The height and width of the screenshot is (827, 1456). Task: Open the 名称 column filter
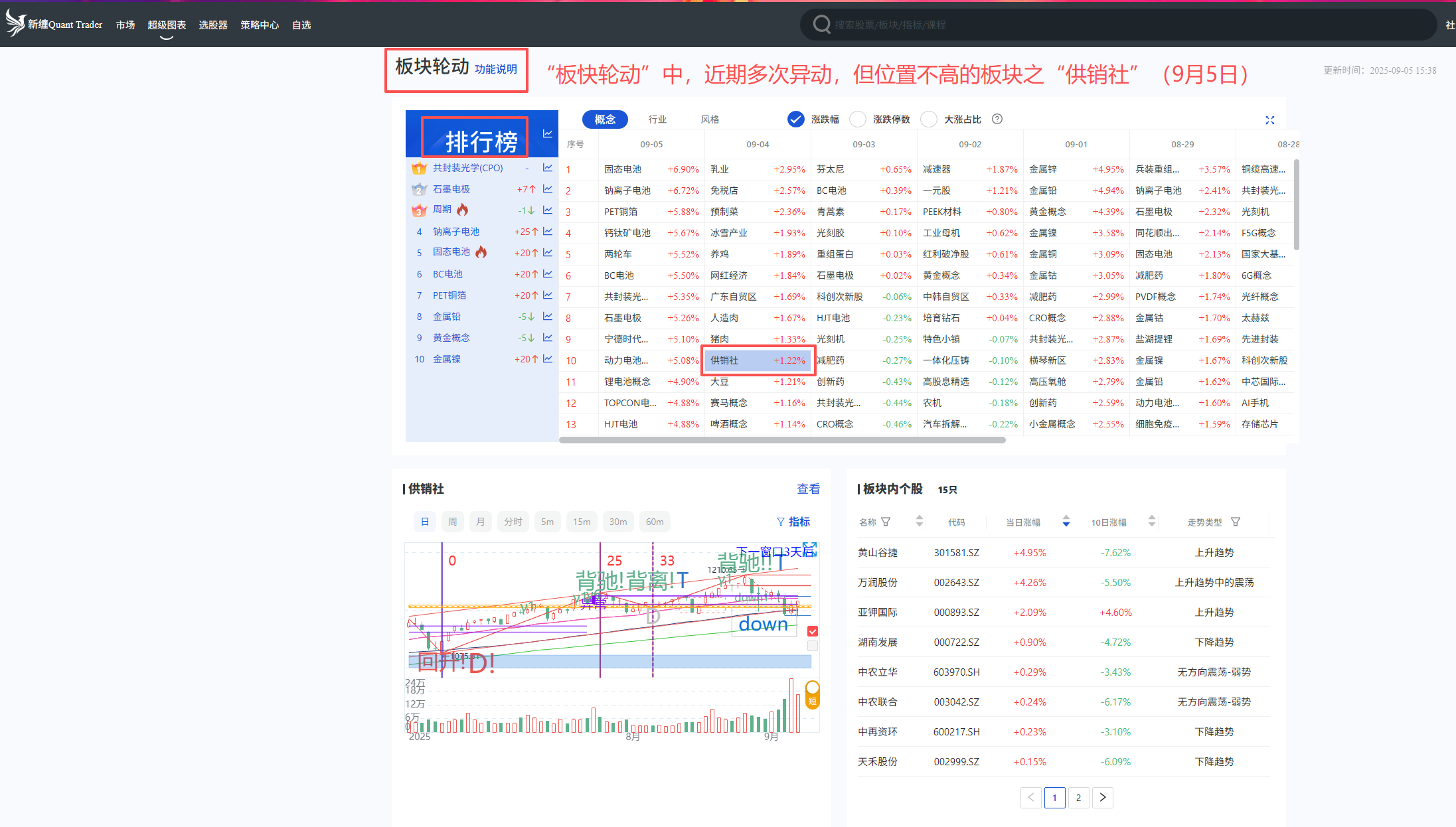[x=886, y=522]
